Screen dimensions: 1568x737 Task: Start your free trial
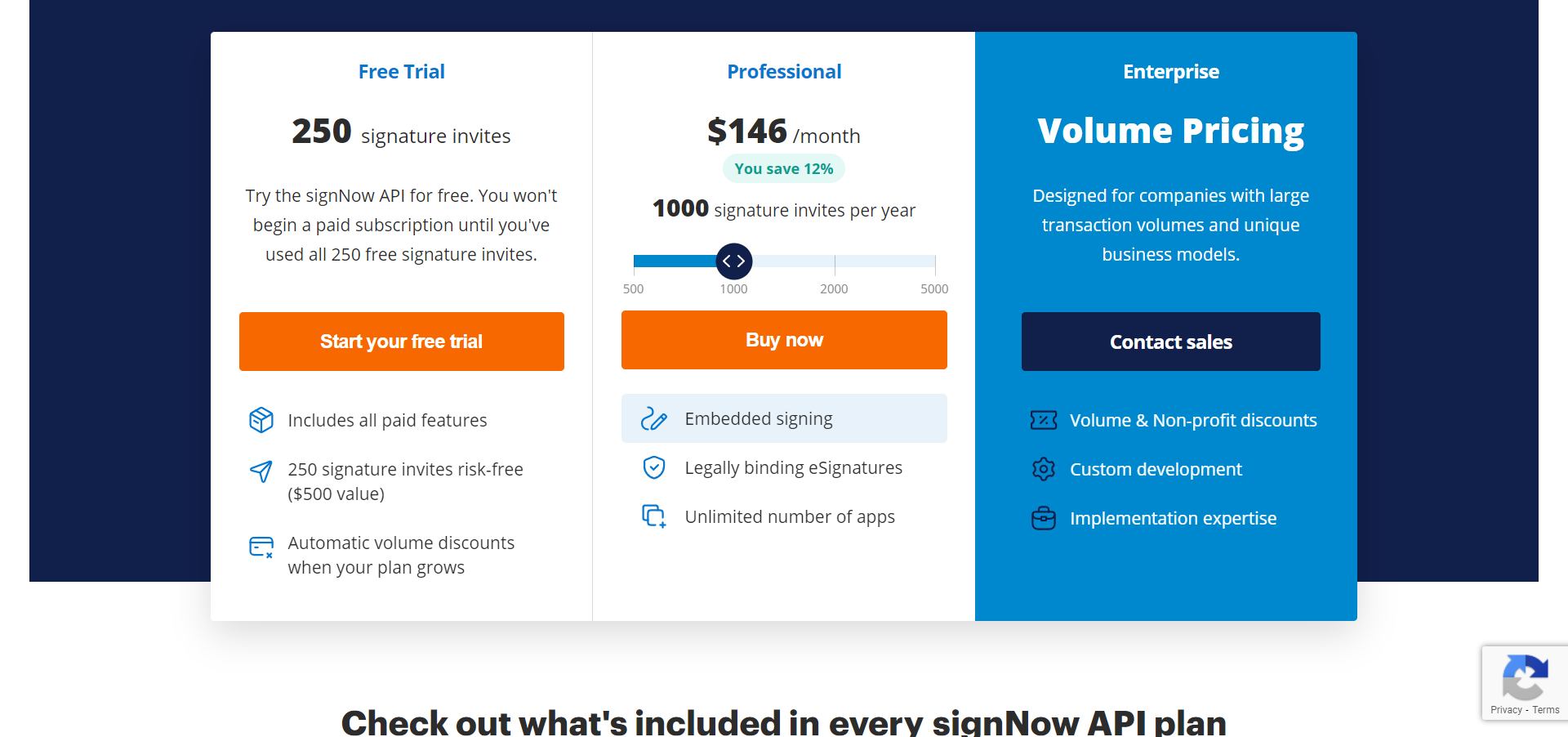coord(401,342)
